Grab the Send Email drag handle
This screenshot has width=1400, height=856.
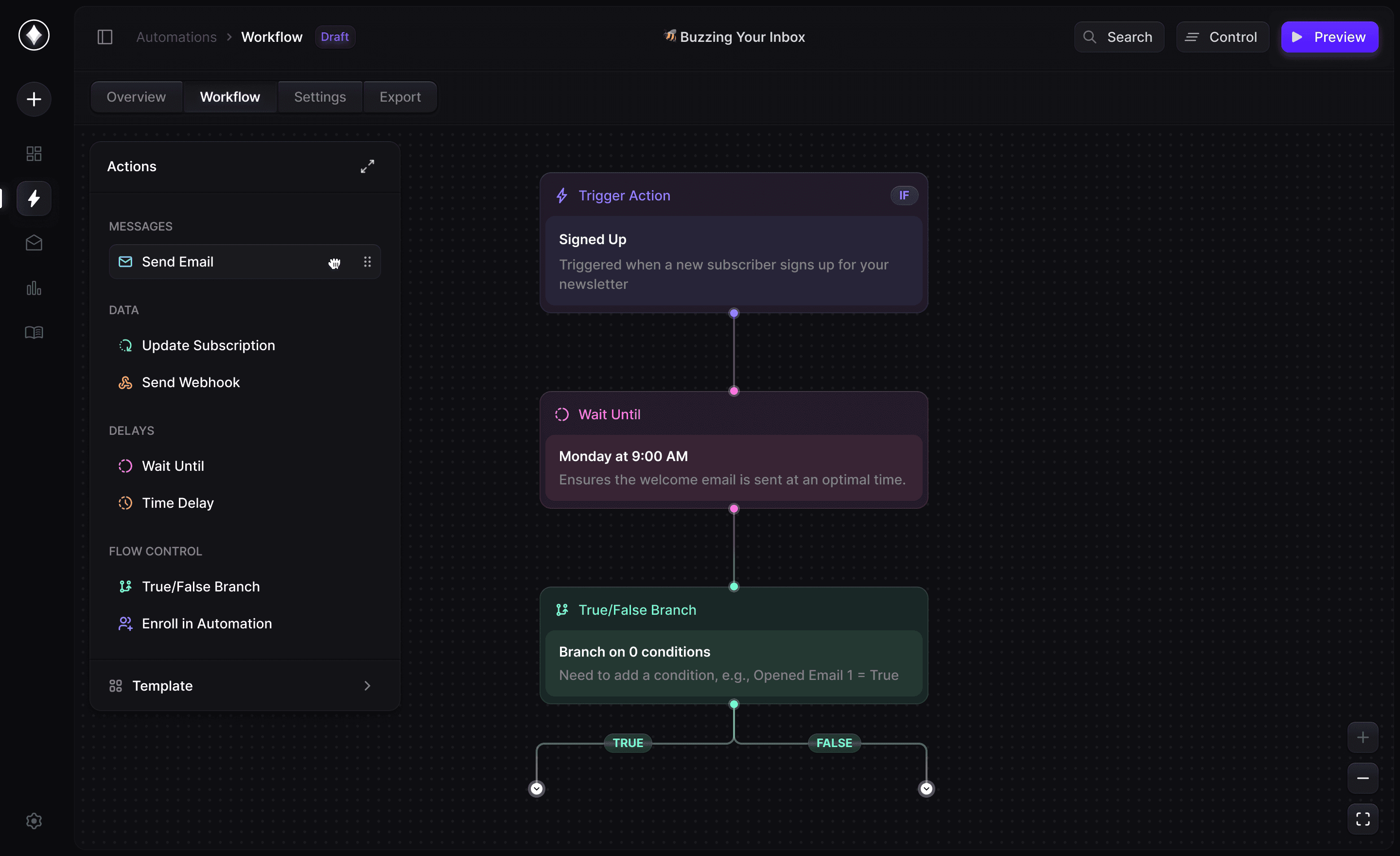[x=367, y=262]
